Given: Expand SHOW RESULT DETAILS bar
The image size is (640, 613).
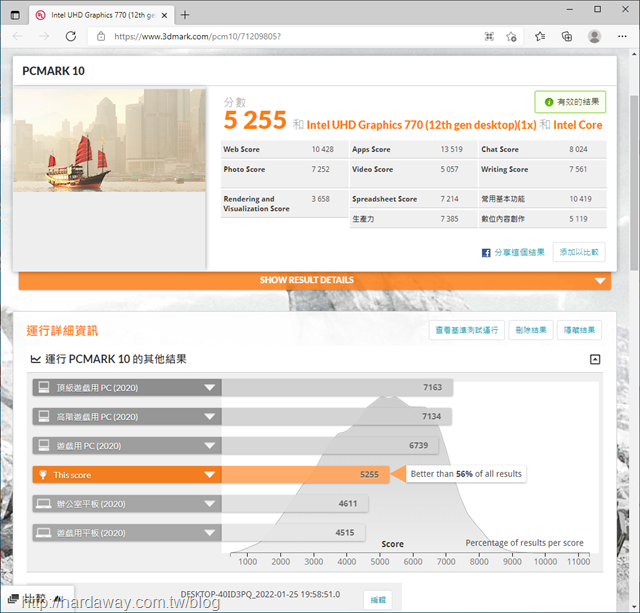Looking at the screenshot, I should (315, 280).
